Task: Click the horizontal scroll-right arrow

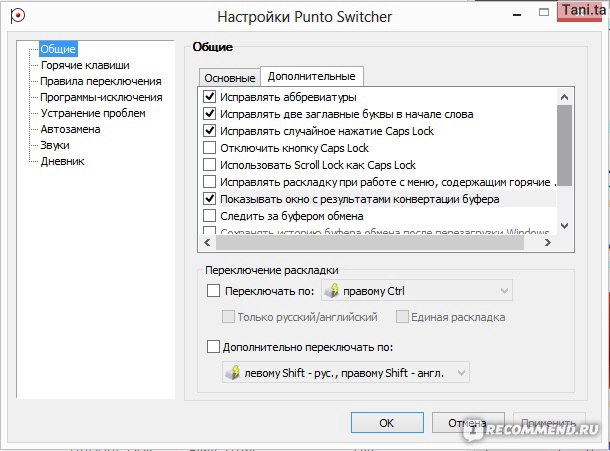Action: click(x=548, y=242)
